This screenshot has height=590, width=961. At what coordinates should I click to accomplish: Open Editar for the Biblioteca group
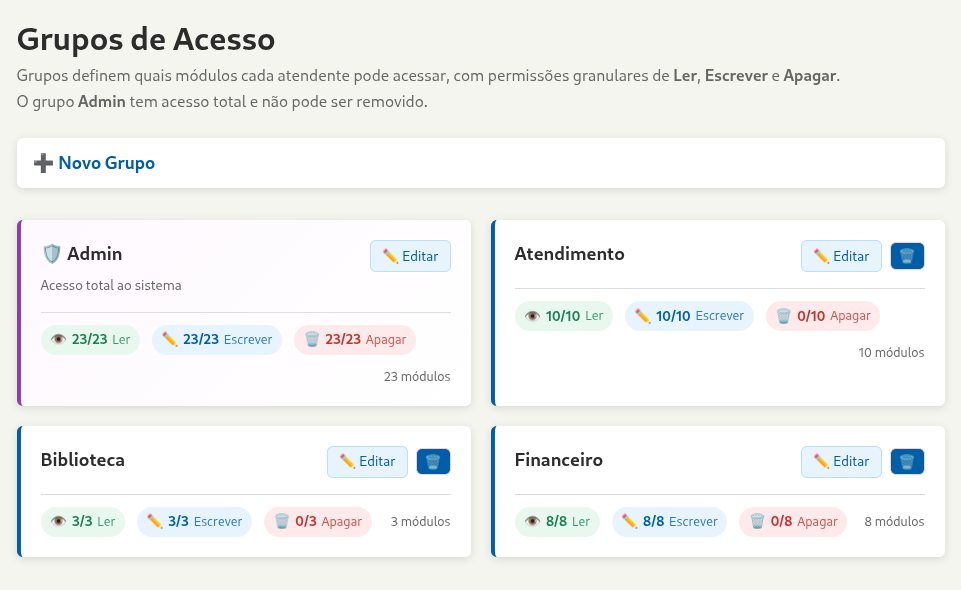tap(367, 461)
